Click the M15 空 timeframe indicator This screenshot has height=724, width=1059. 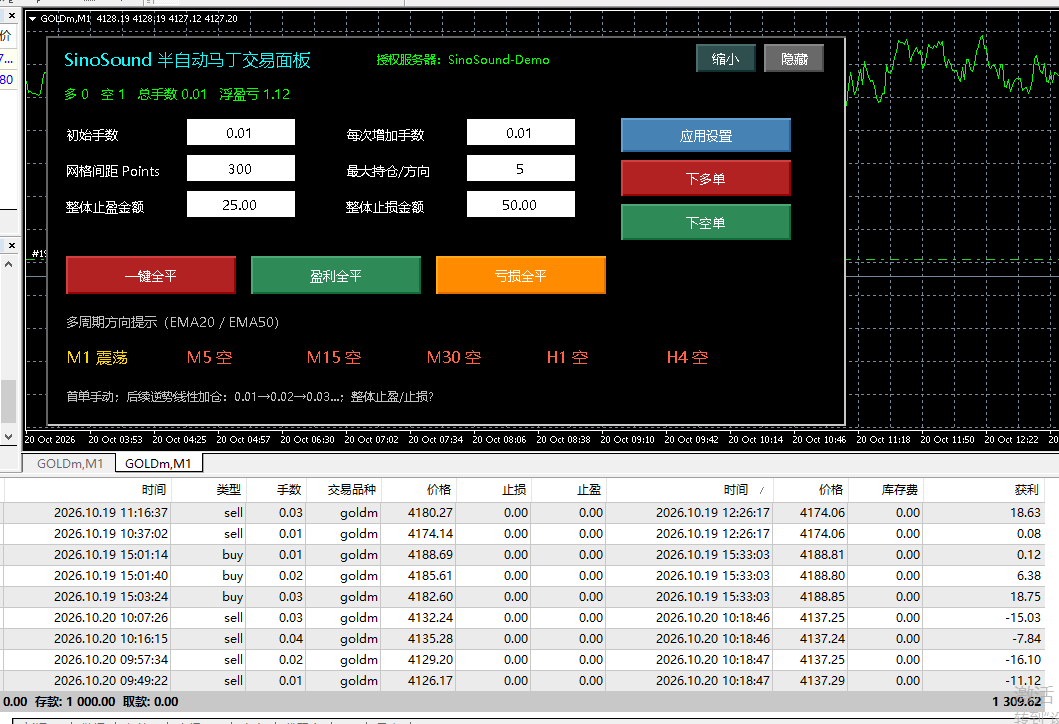click(334, 357)
